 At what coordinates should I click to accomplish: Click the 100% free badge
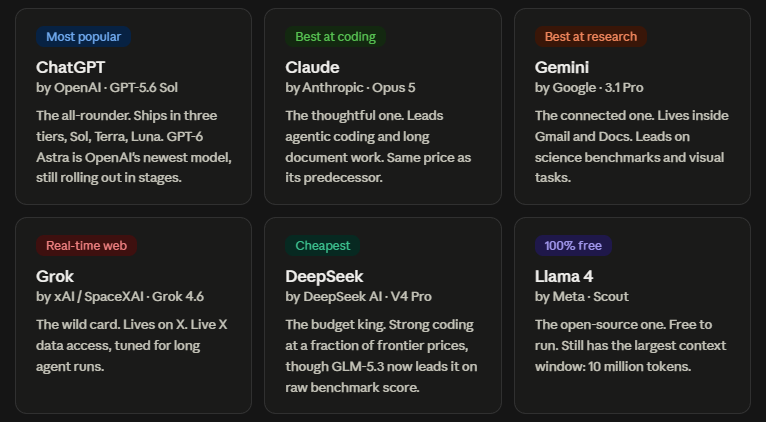(x=573, y=246)
